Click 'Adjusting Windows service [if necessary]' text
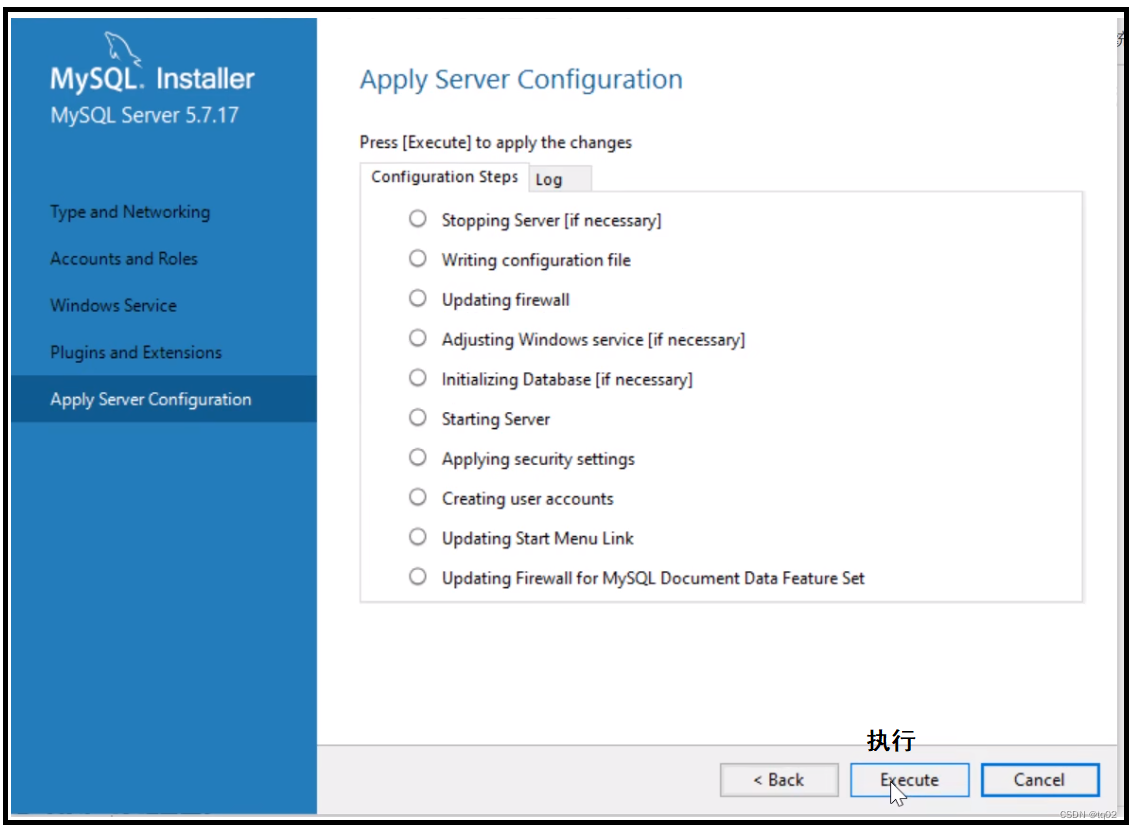This screenshot has width=1132, height=829. point(593,339)
